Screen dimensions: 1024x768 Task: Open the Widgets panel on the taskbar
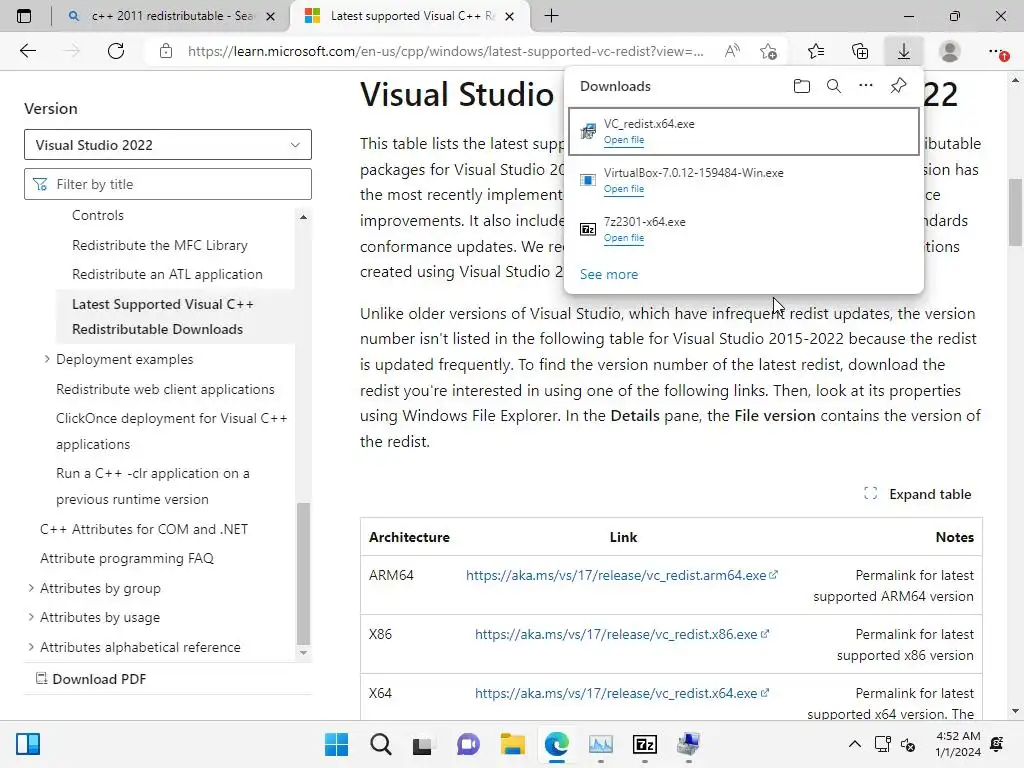click(28, 744)
